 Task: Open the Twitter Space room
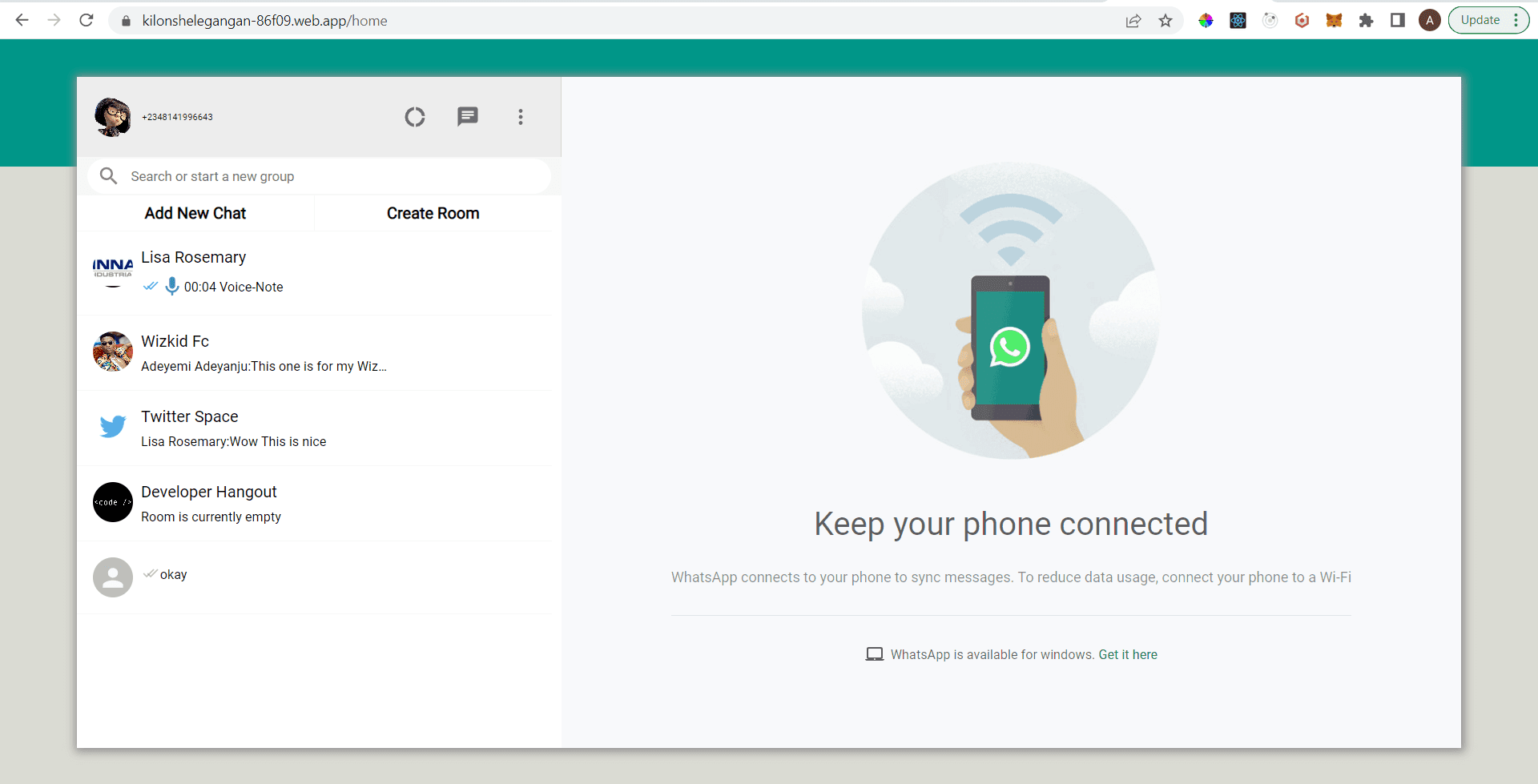(314, 428)
